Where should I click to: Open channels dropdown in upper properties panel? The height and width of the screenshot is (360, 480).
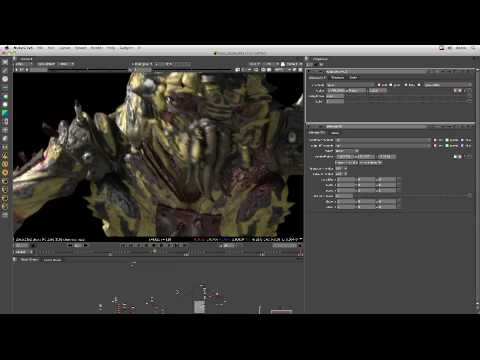point(350,85)
